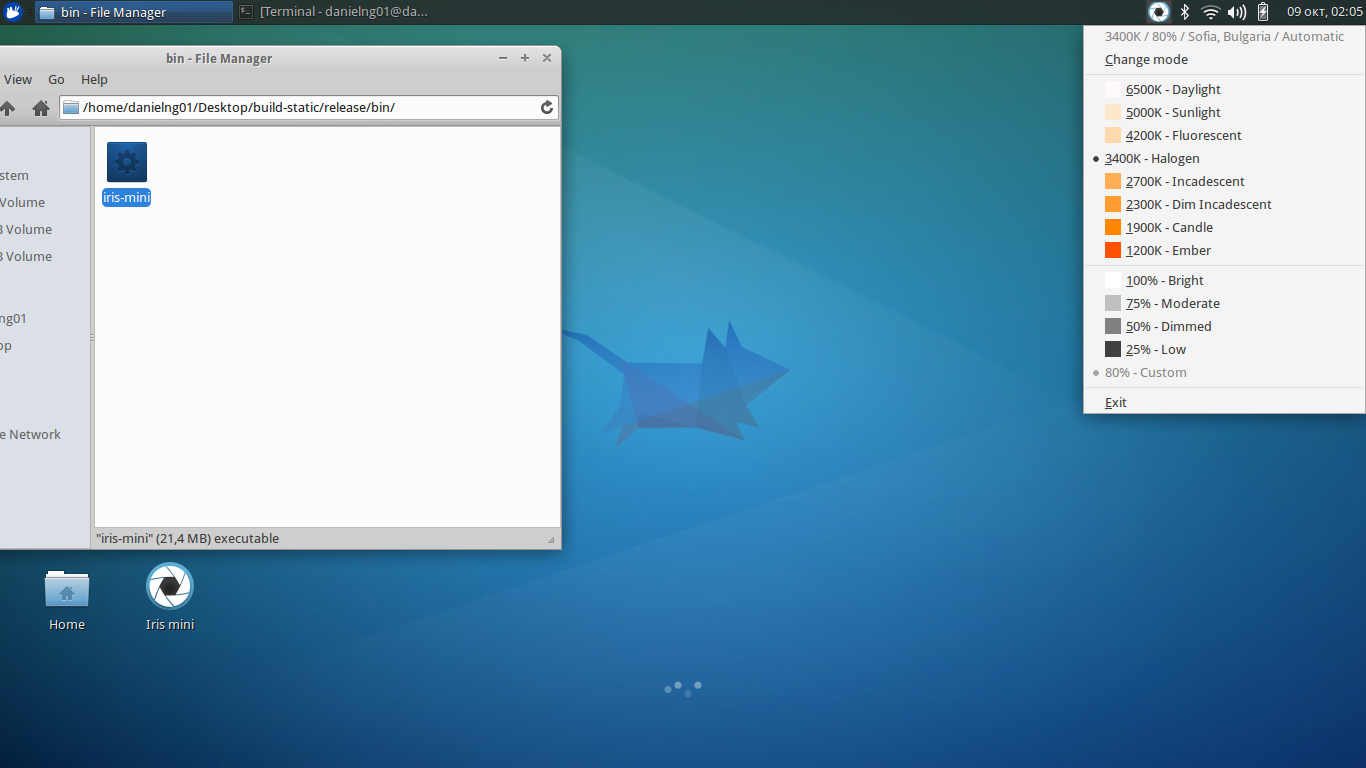Reload the current folder in File Manager
The width and height of the screenshot is (1366, 768).
click(x=547, y=107)
